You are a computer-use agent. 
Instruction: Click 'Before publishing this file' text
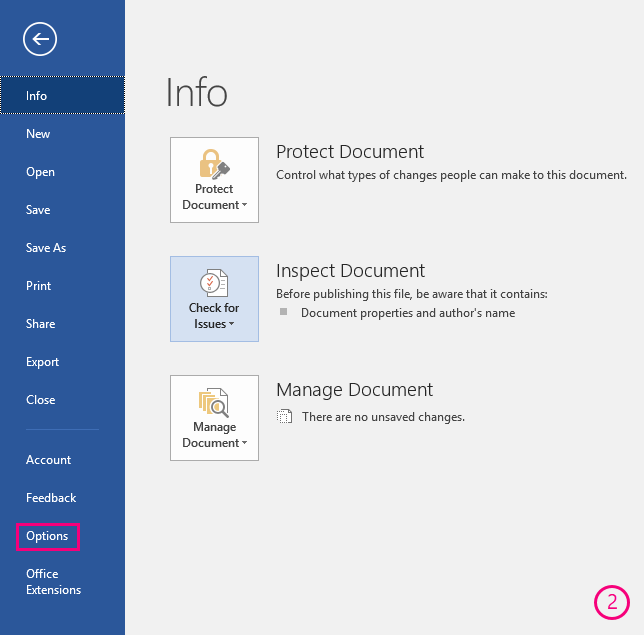412,294
